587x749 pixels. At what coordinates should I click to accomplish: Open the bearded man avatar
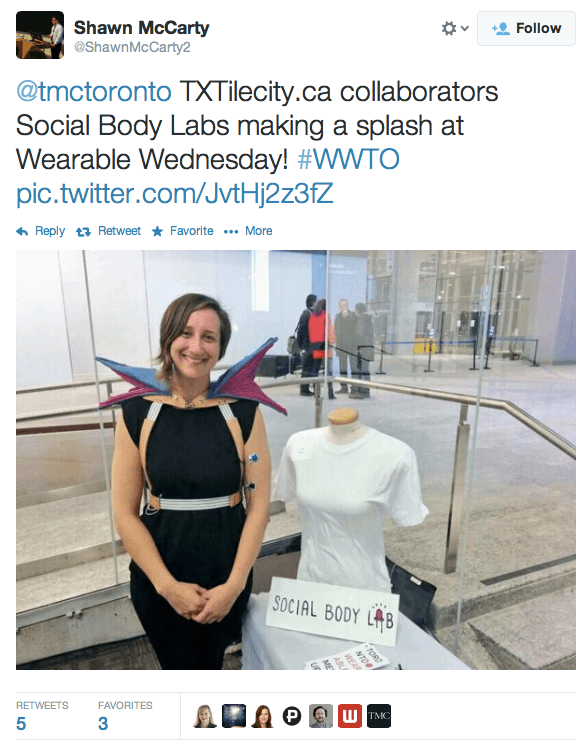(320, 716)
